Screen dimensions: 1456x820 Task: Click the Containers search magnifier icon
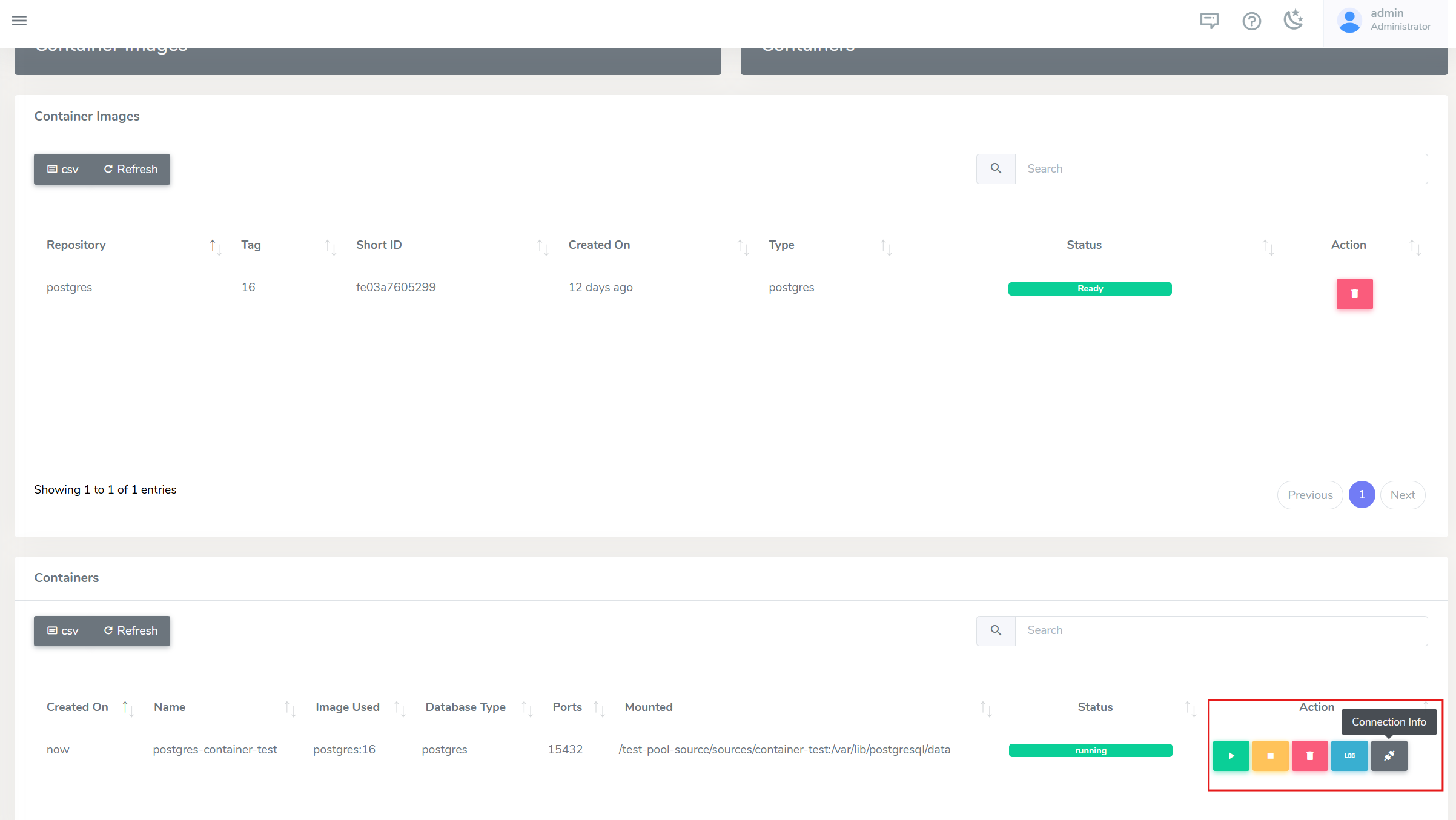point(996,630)
